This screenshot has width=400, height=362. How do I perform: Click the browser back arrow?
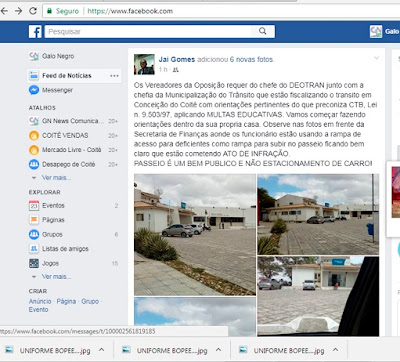pyautogui.click(x=4, y=11)
